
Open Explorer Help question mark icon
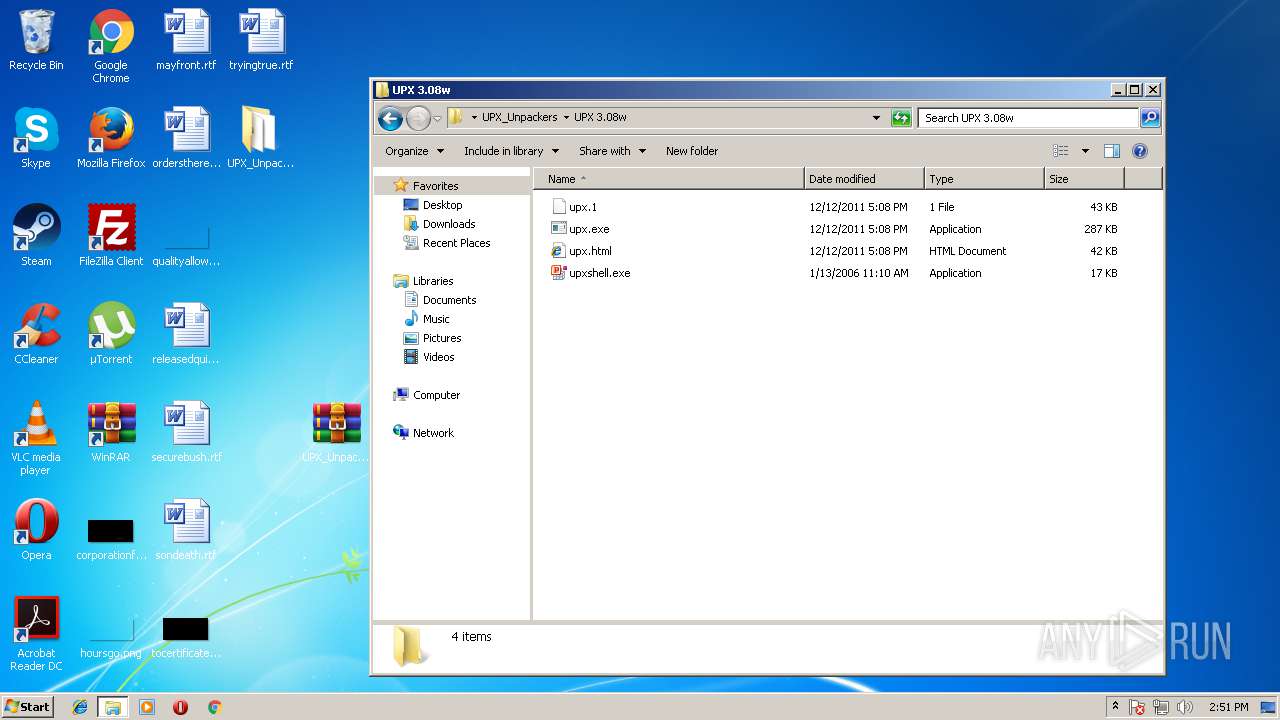point(1140,151)
